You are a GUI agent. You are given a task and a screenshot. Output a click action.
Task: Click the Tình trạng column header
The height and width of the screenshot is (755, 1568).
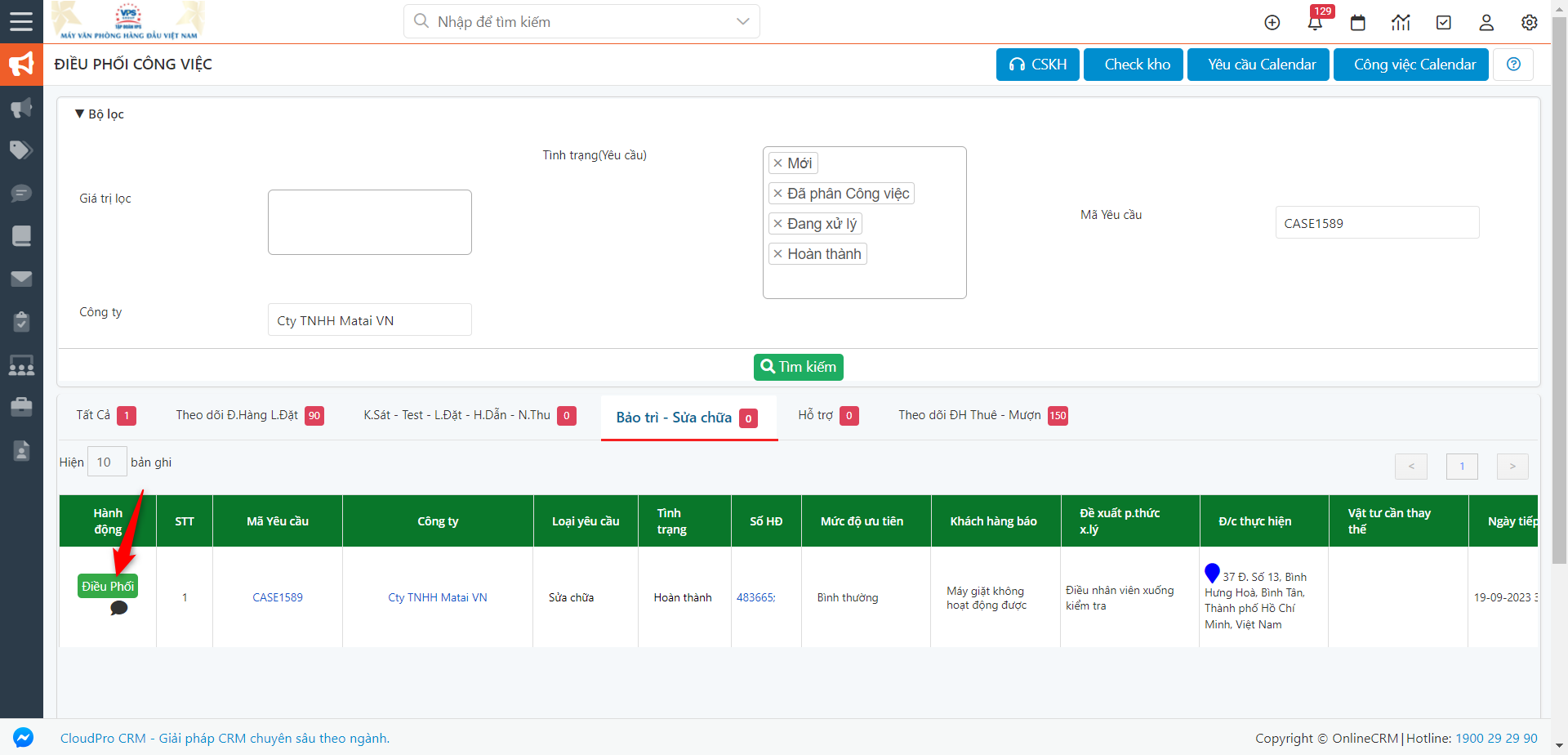point(684,521)
